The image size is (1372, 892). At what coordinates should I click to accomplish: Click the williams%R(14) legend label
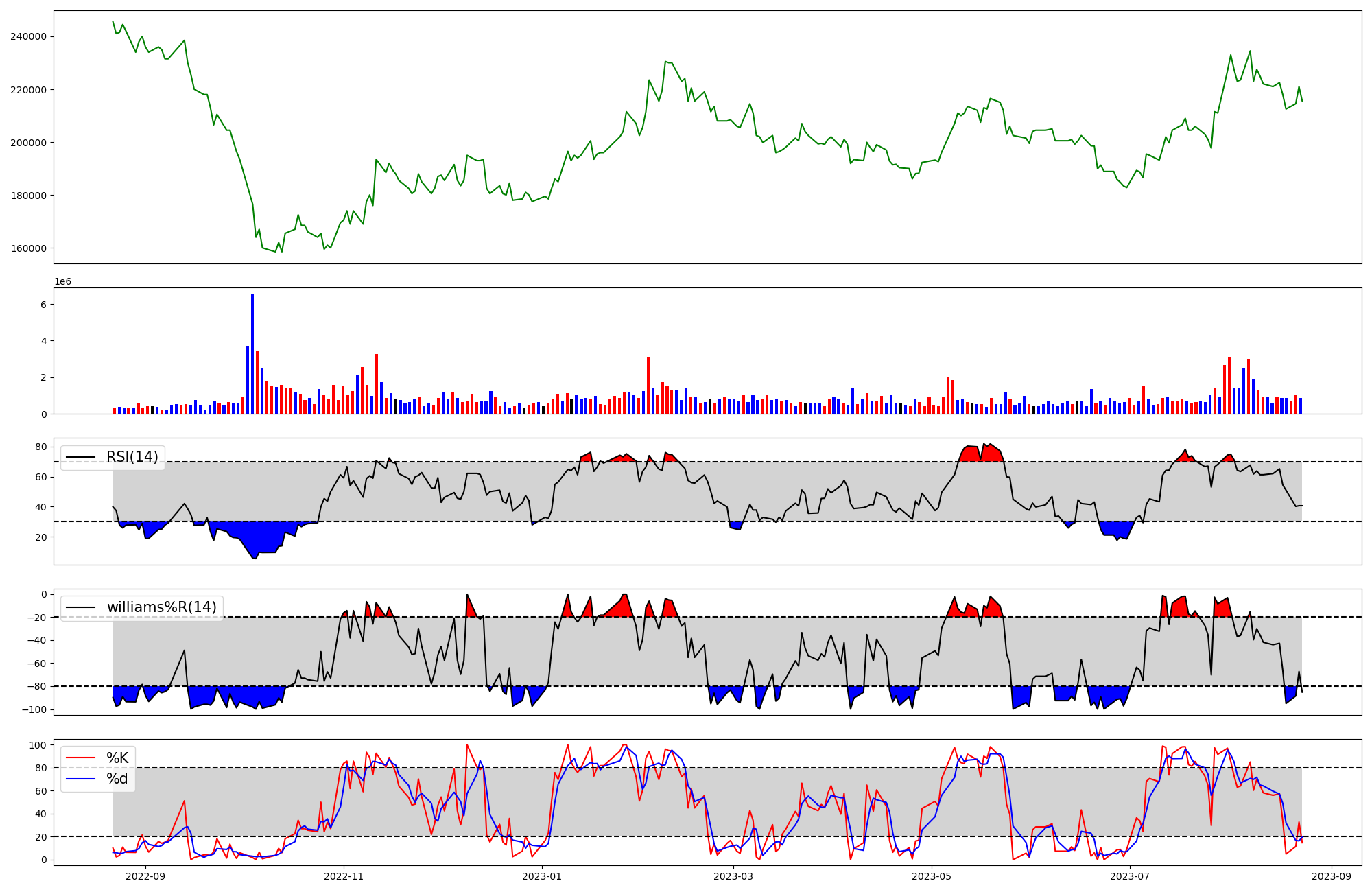161,607
